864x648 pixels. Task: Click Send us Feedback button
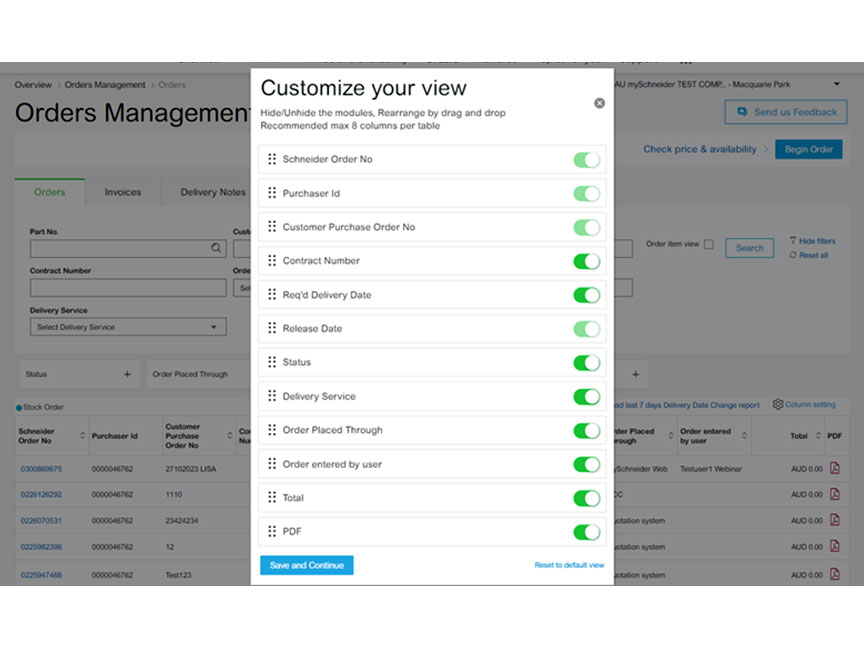(x=786, y=112)
